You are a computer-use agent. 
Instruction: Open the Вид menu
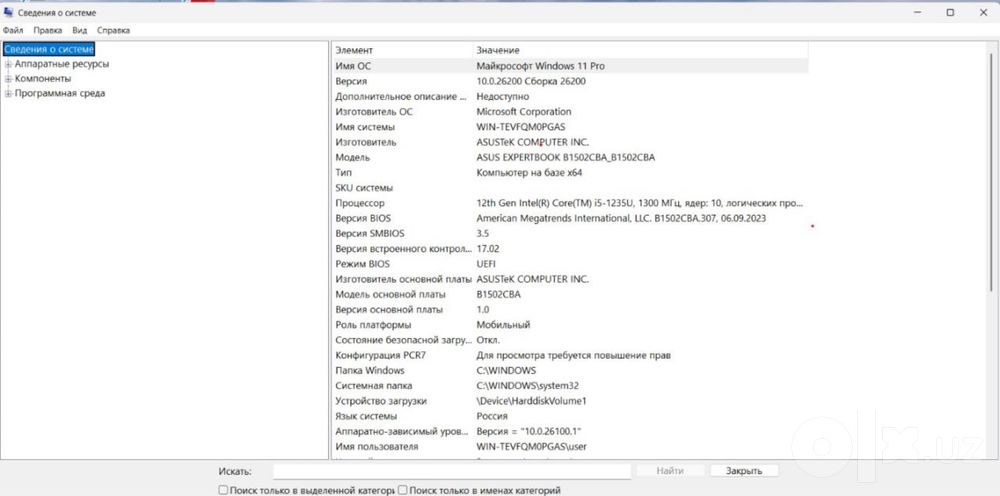(80, 30)
